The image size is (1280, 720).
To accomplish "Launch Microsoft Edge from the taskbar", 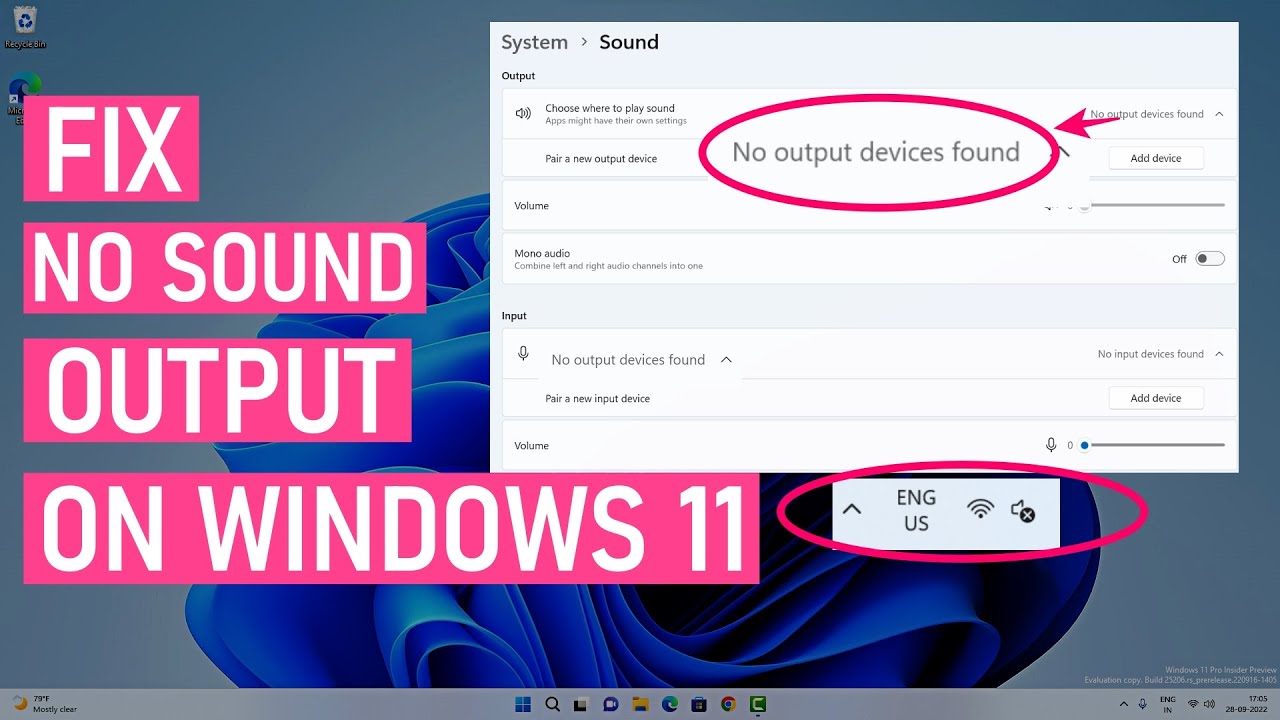I will [669, 704].
